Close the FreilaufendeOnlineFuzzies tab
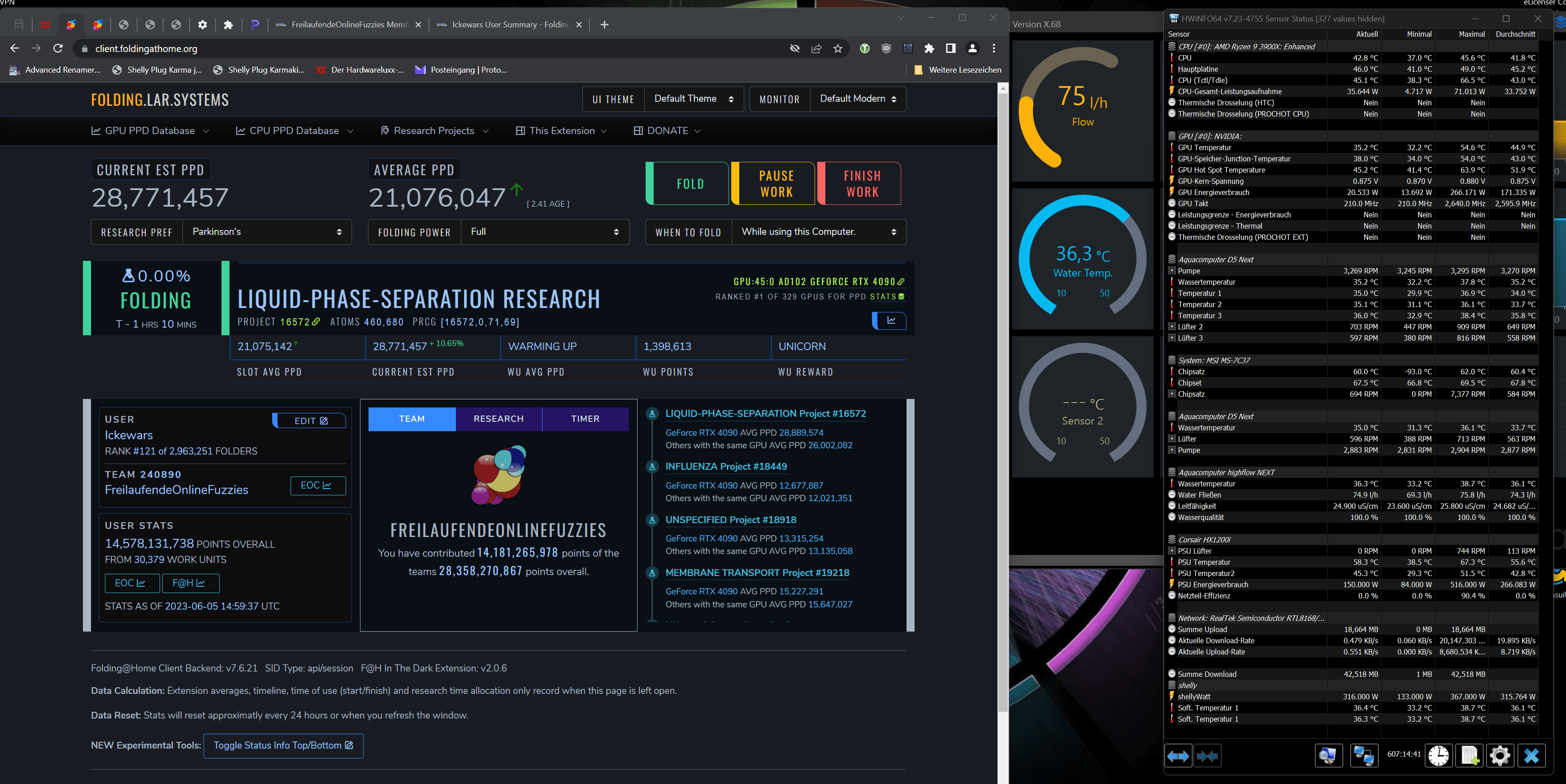 [418, 25]
